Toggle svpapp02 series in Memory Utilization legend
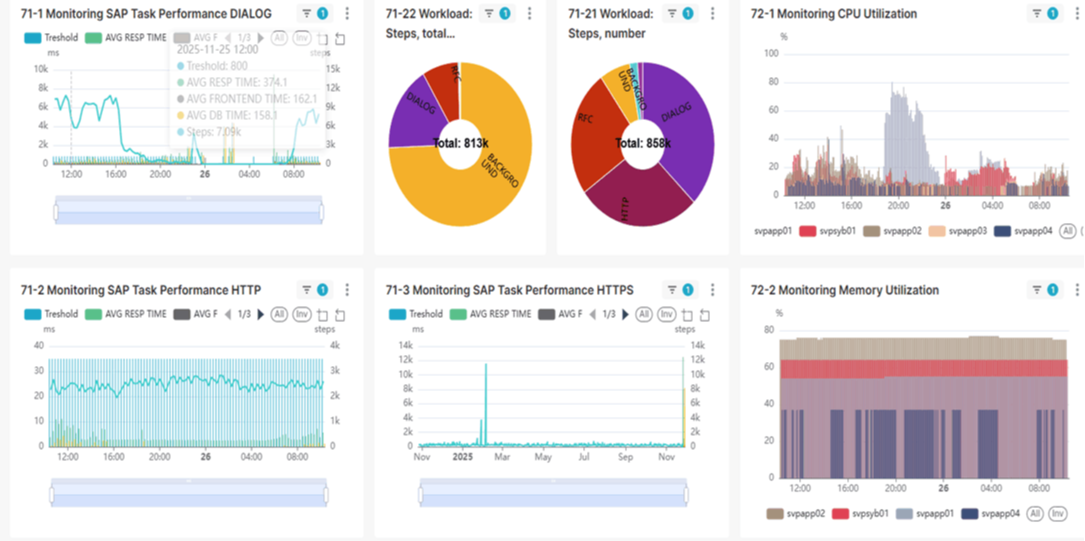 (794, 514)
